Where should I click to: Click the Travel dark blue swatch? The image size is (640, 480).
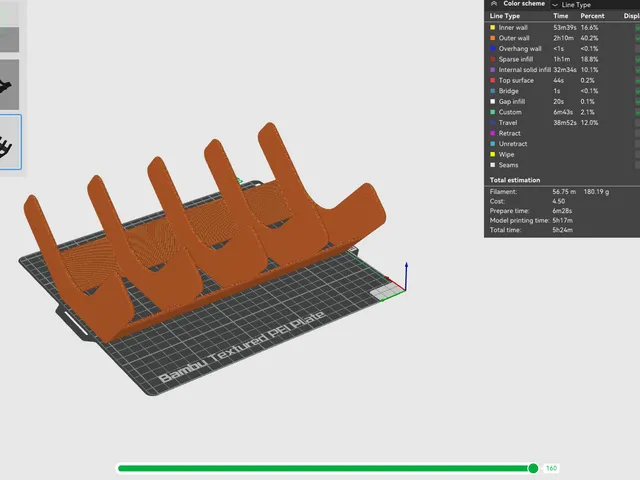point(493,123)
